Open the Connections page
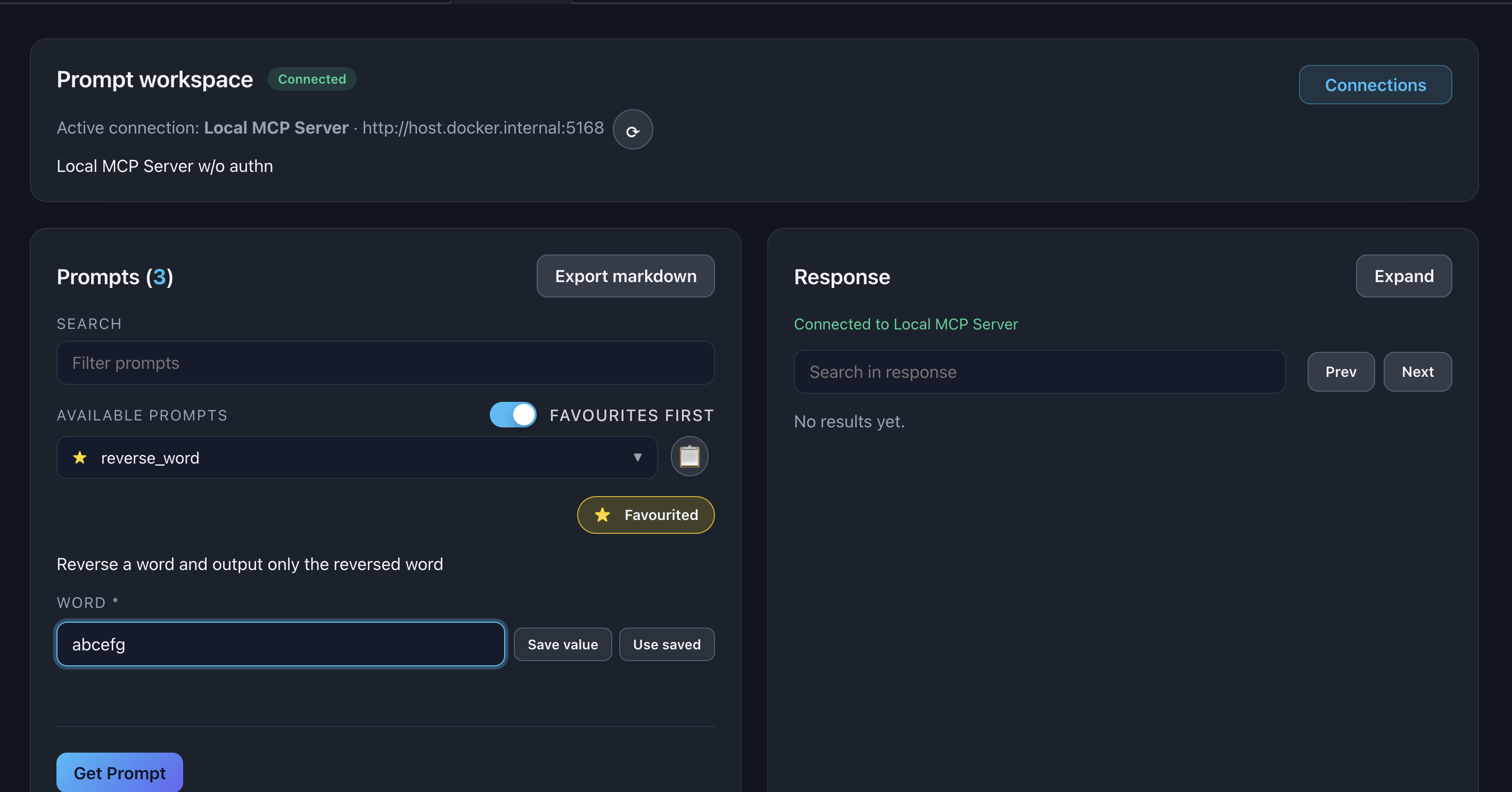Image resolution: width=1512 pixels, height=792 pixels. click(x=1375, y=85)
